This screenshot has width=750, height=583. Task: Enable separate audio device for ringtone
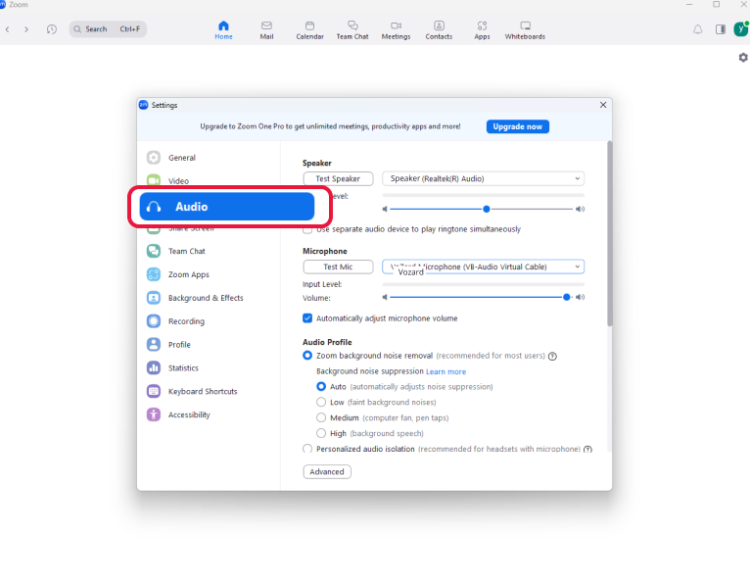coord(307,230)
